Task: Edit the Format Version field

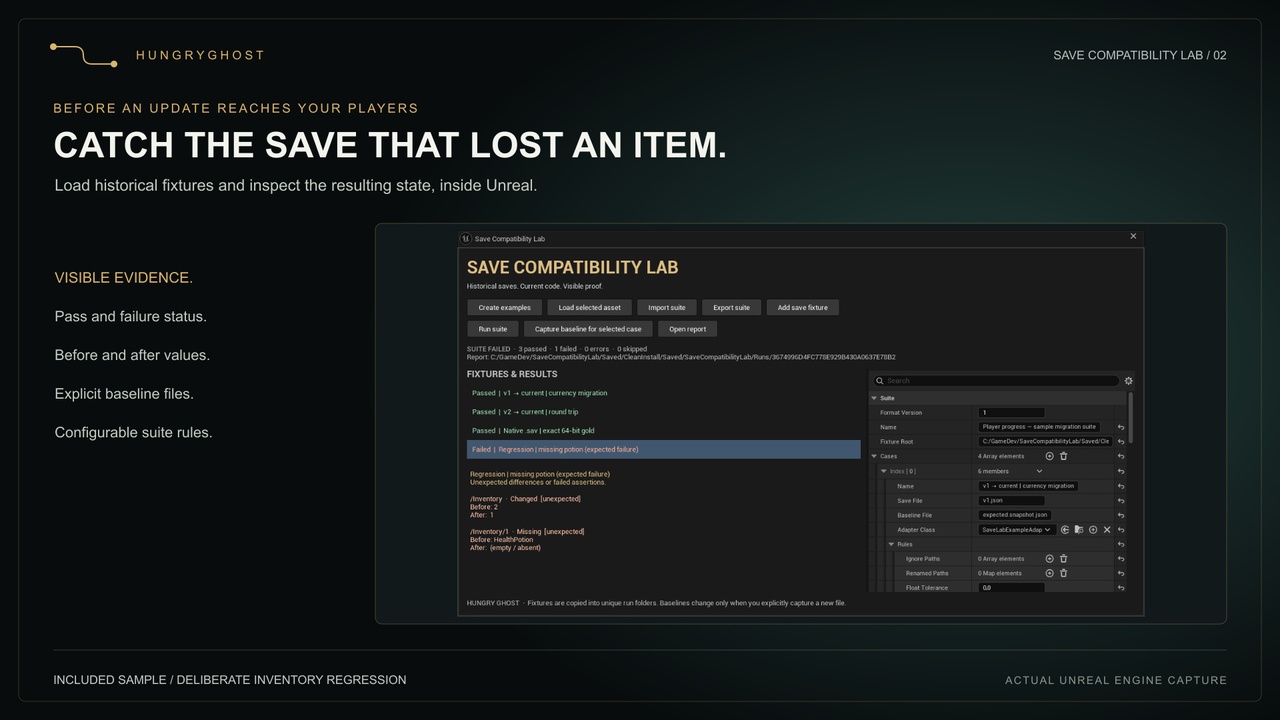Action: [1011, 413]
